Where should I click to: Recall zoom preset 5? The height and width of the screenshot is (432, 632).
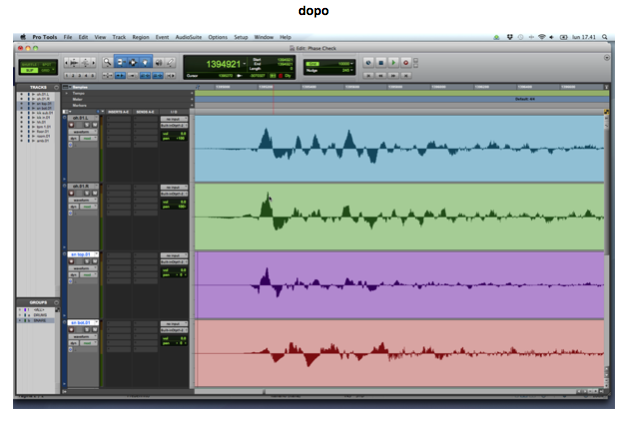(93, 75)
